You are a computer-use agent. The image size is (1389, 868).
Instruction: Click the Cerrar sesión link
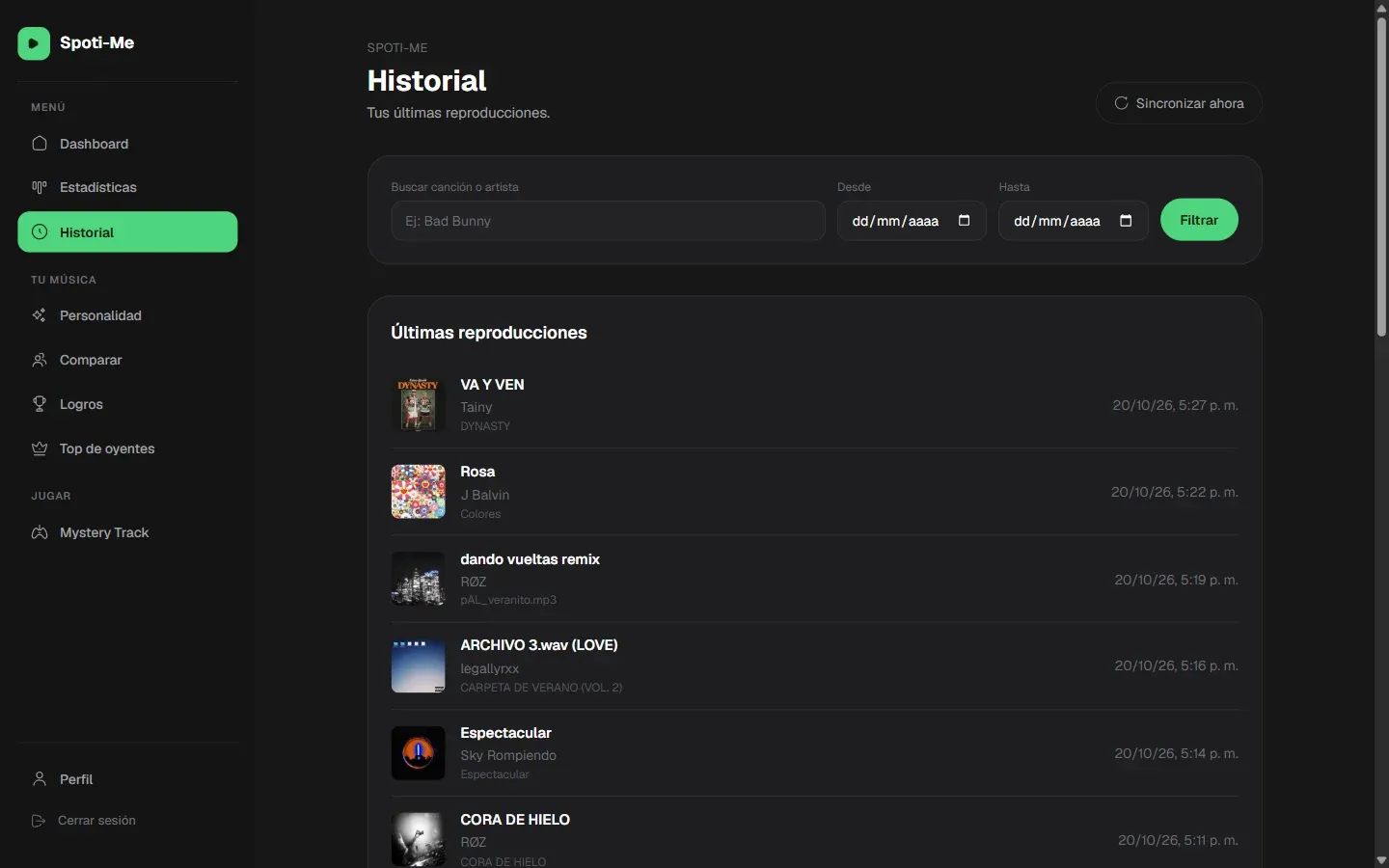(x=127, y=821)
